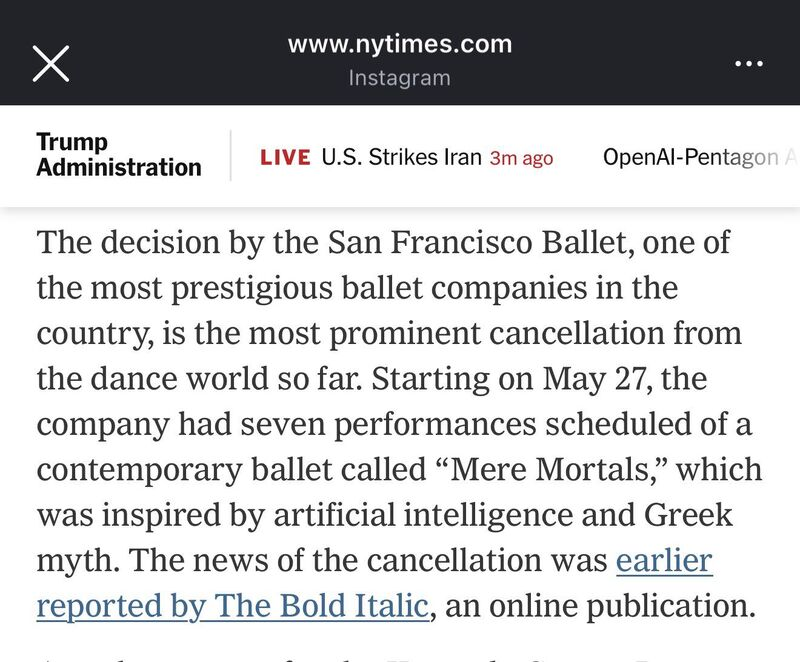Click the red LIVE badge
Image resolution: width=800 pixels, height=662 pixels.
click(285, 158)
